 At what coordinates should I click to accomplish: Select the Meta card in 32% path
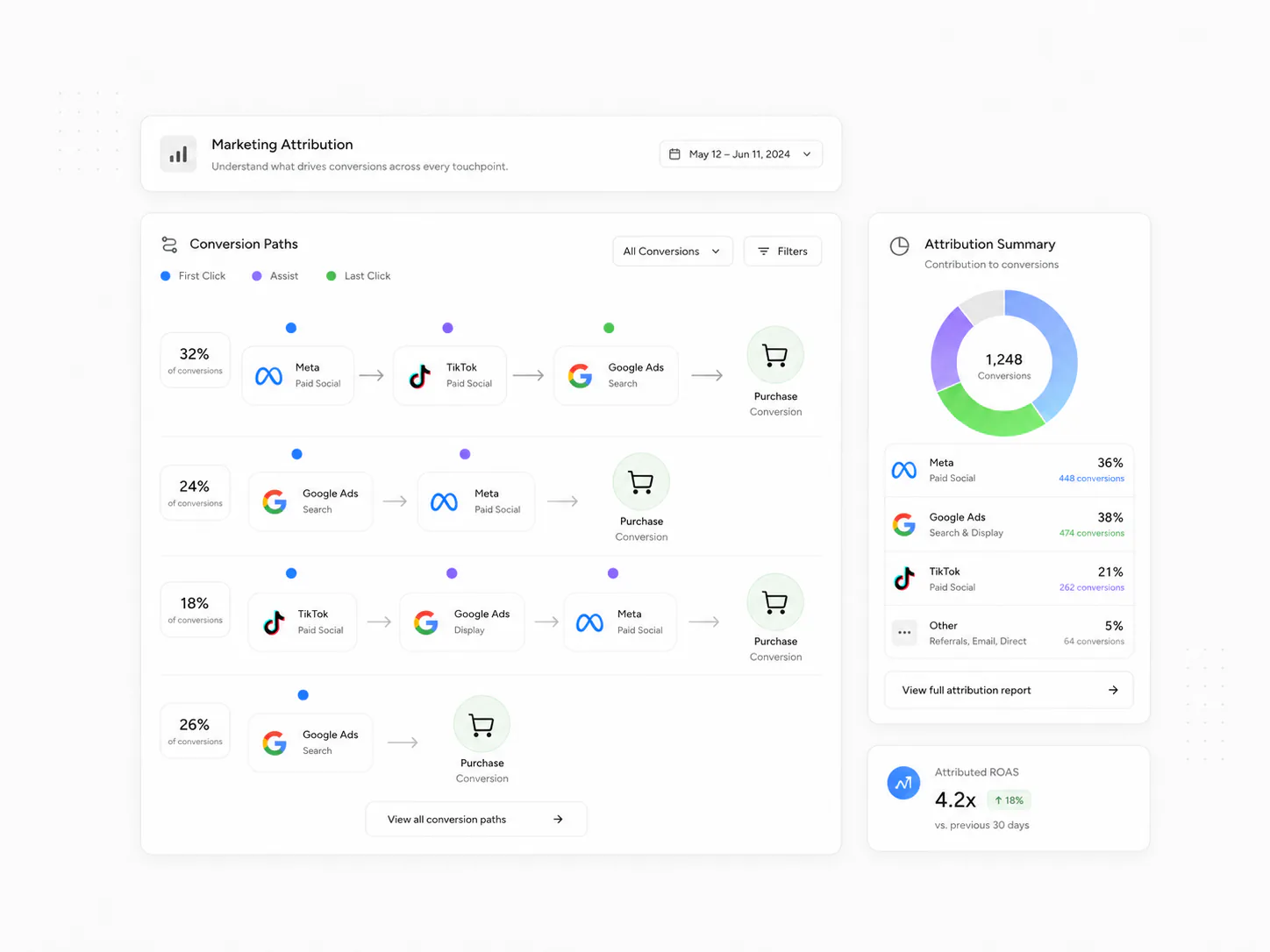pyautogui.click(x=298, y=375)
